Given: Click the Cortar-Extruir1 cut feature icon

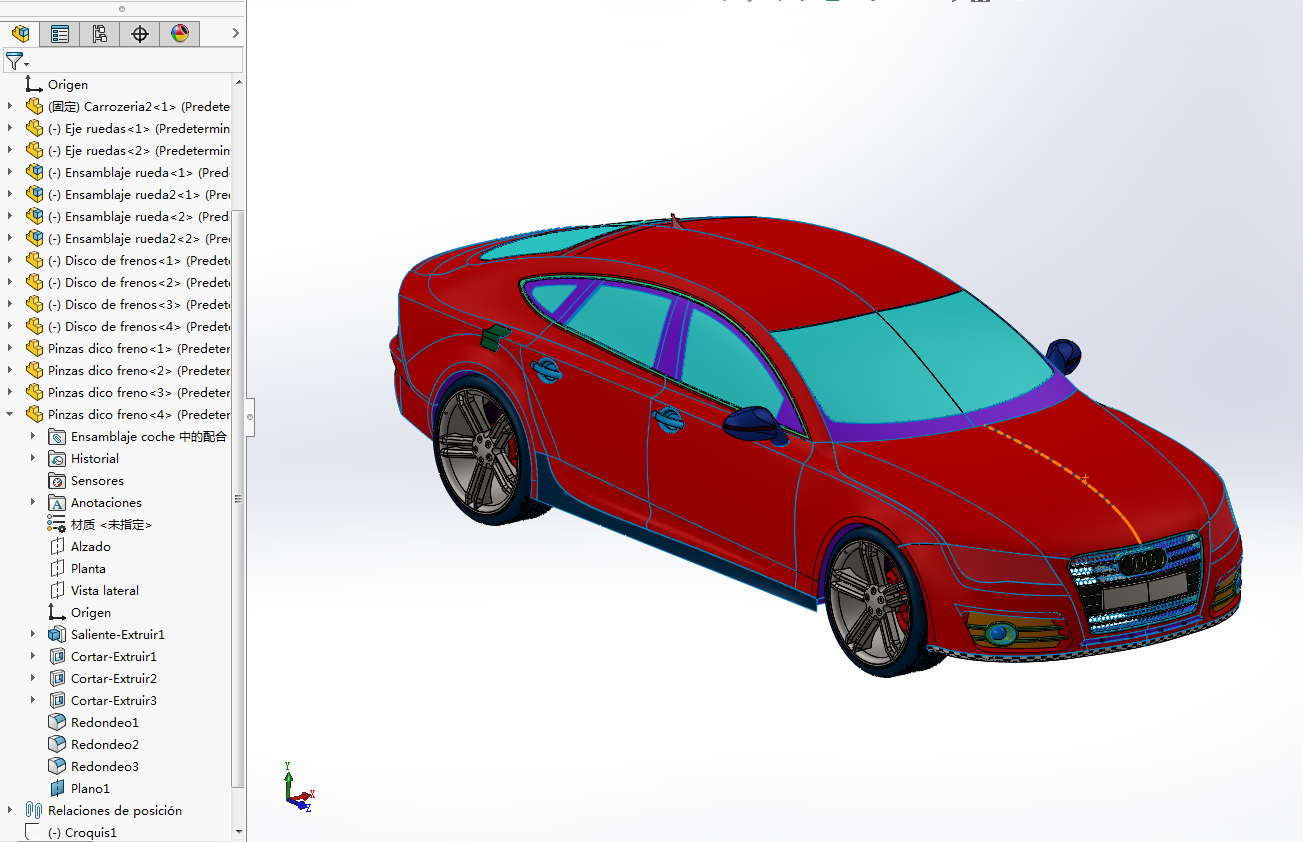Looking at the screenshot, I should pyautogui.click(x=57, y=657).
